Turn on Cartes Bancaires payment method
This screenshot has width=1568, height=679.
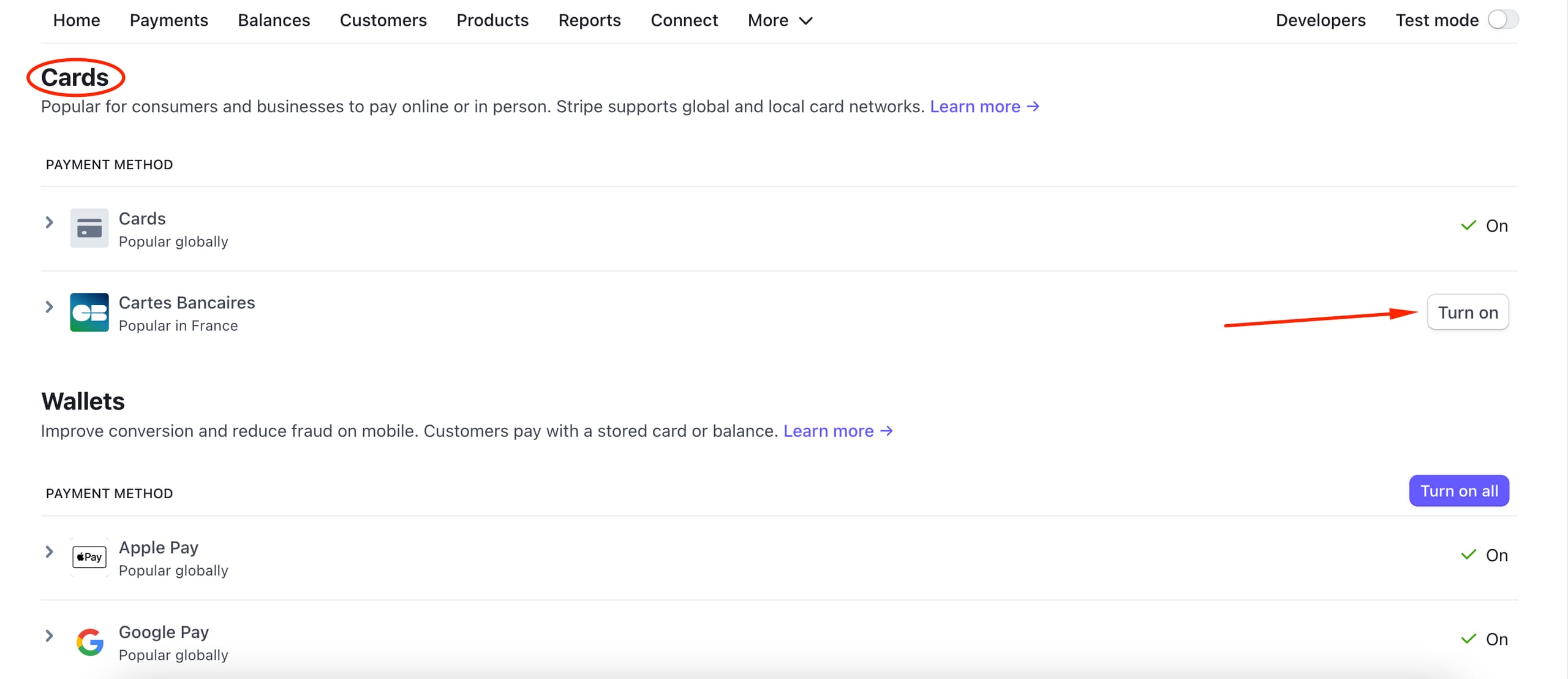1468,312
